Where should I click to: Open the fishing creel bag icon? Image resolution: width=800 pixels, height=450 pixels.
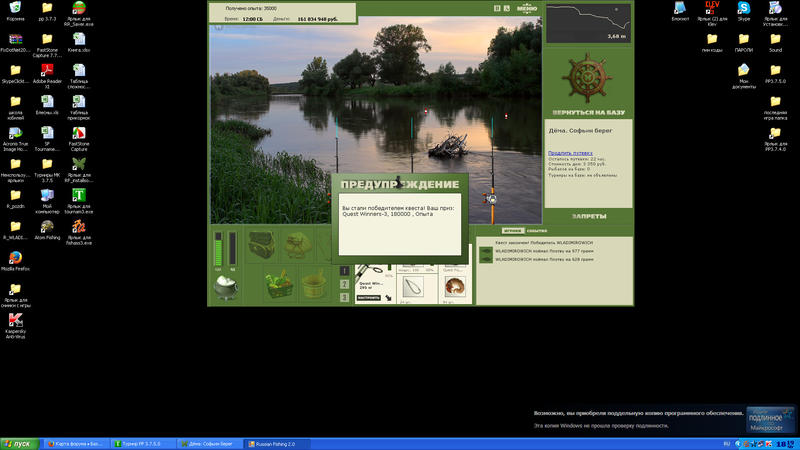click(262, 244)
